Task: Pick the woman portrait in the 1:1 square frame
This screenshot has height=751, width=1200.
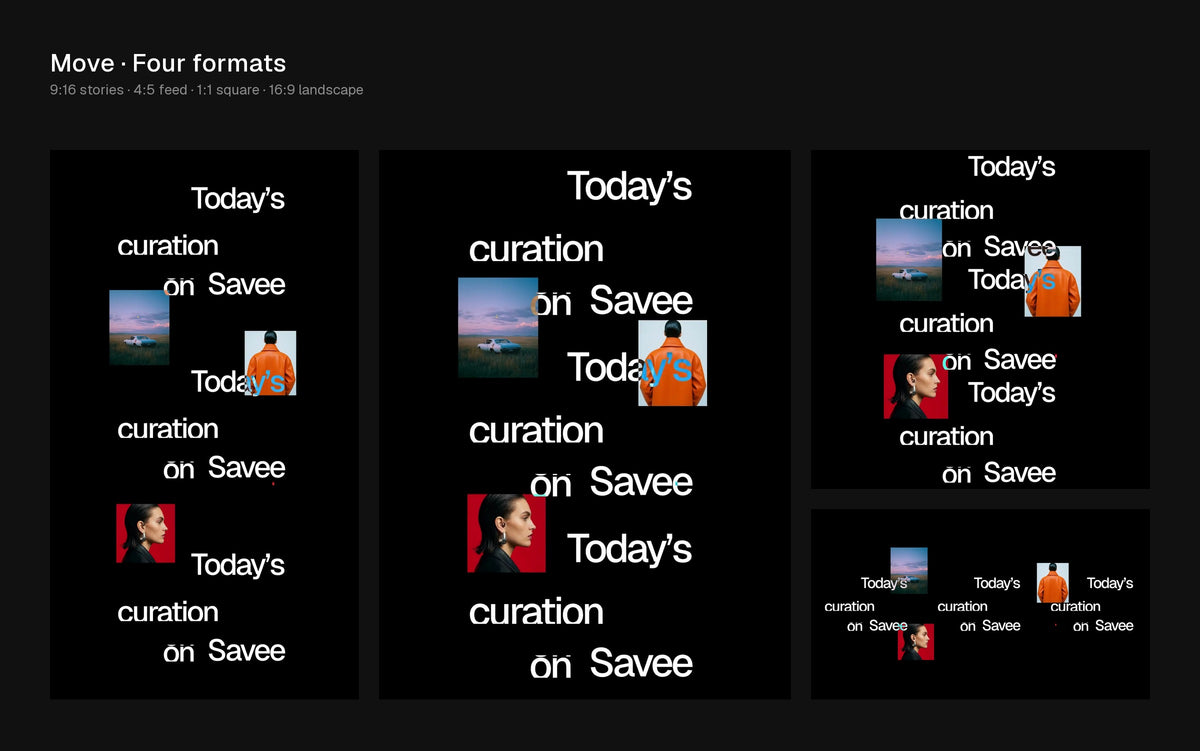Action: point(916,386)
